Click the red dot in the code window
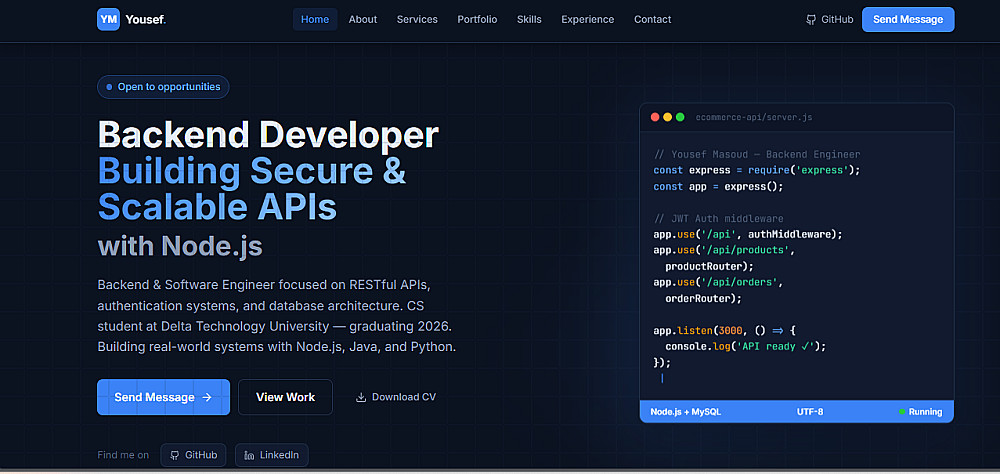Viewport: 1000px width, 474px height. (655, 117)
